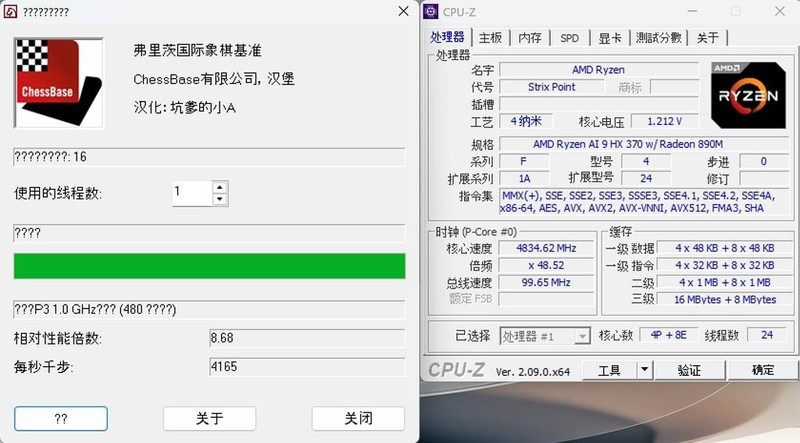Click the extended family value 1A
The height and width of the screenshot is (443, 800).
pos(524,178)
